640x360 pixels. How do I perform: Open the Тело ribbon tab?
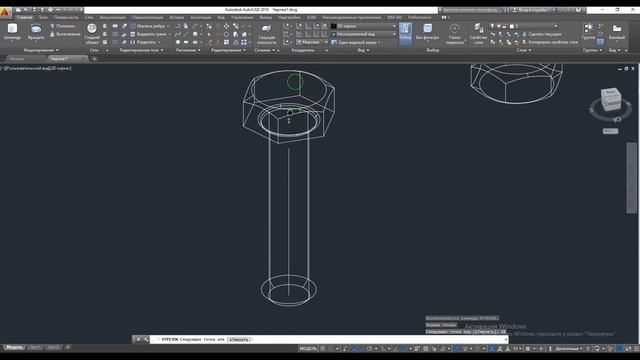(43, 18)
